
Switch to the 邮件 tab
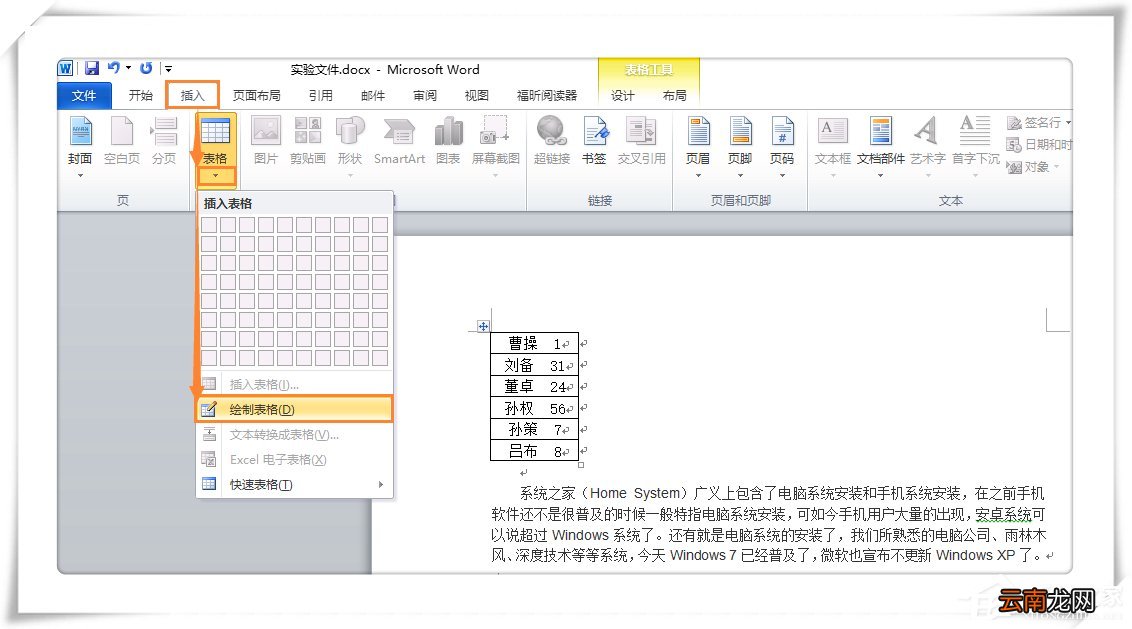click(373, 95)
